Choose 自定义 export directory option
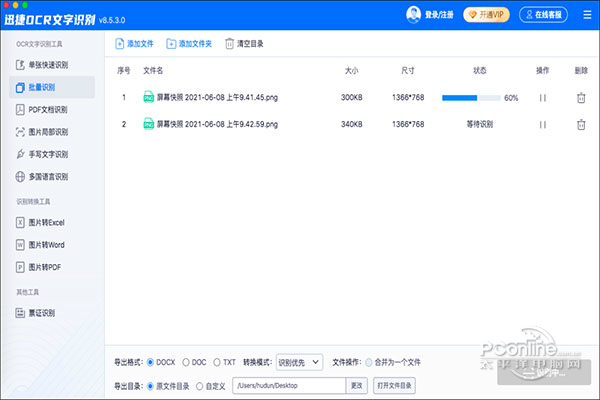This screenshot has height=400, width=600. 200,385
